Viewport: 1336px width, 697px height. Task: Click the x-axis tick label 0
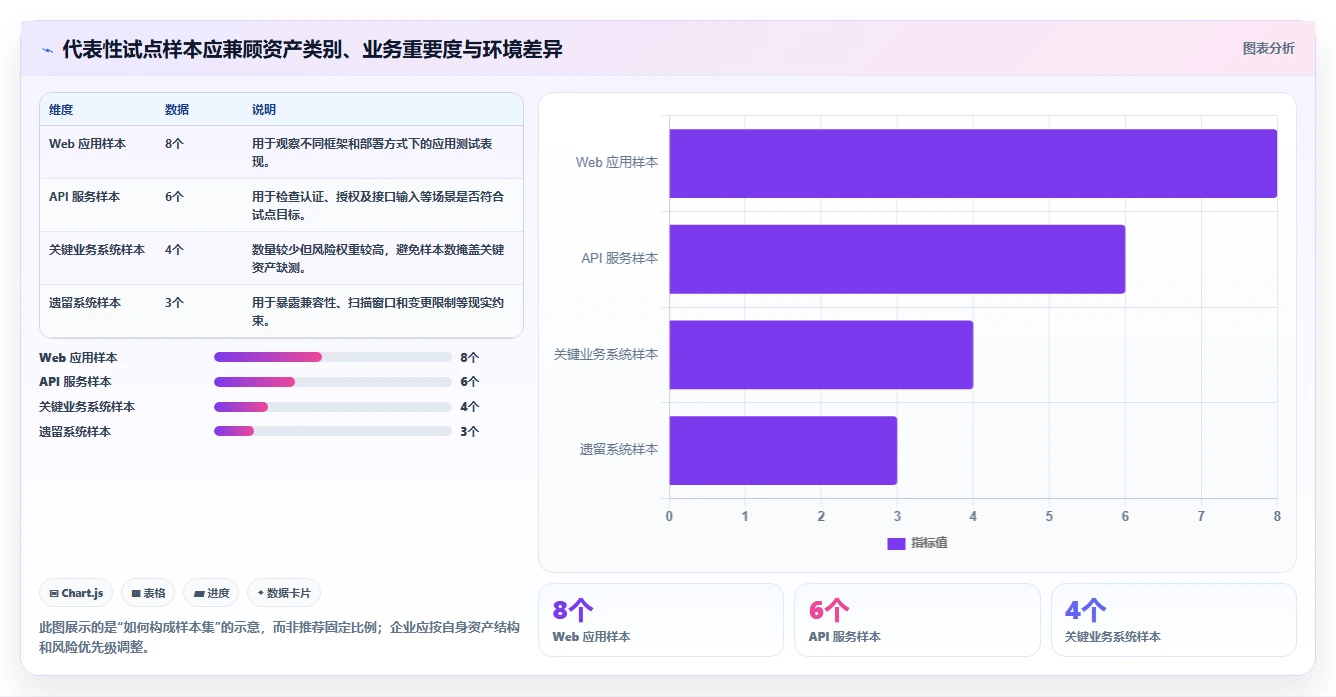[x=669, y=516]
